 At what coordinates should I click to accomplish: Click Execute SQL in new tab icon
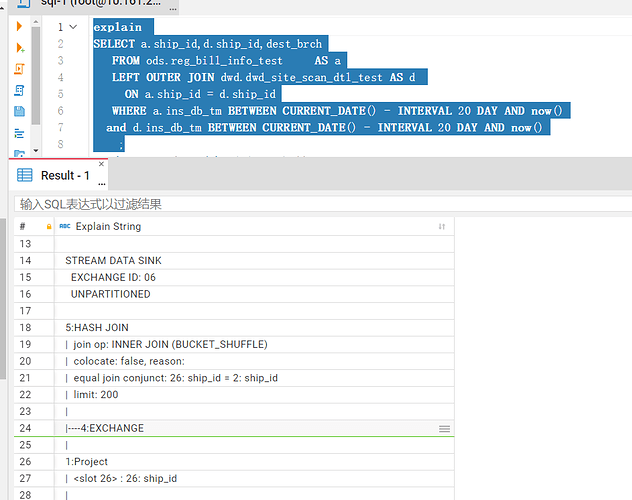click(x=20, y=47)
